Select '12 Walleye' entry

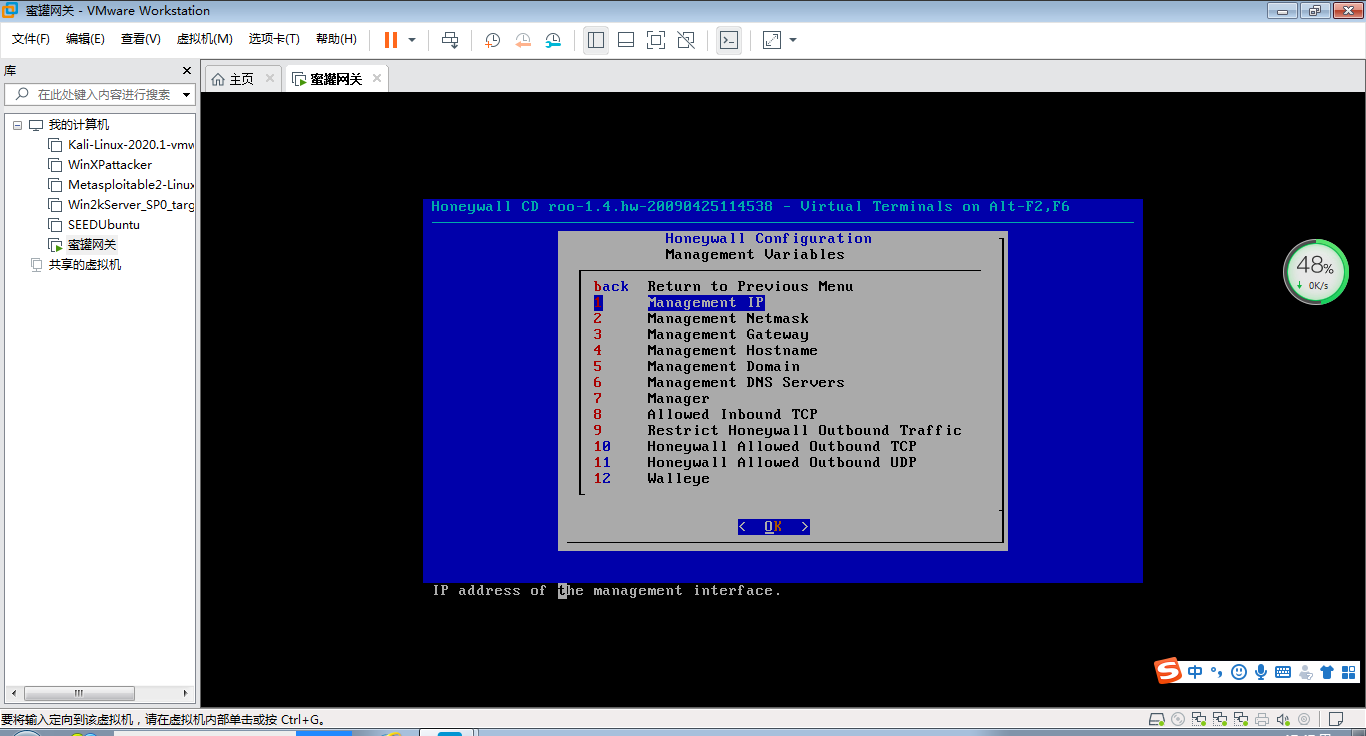[652, 478]
